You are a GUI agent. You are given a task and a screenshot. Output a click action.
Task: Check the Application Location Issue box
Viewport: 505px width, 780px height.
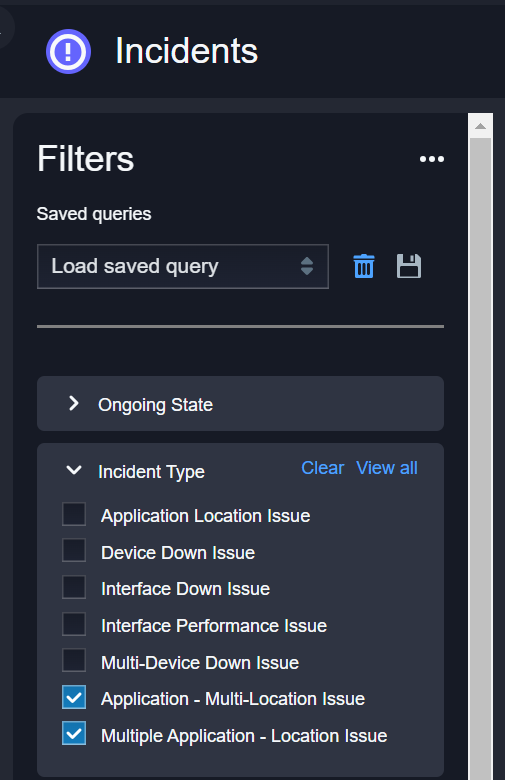[74, 514]
